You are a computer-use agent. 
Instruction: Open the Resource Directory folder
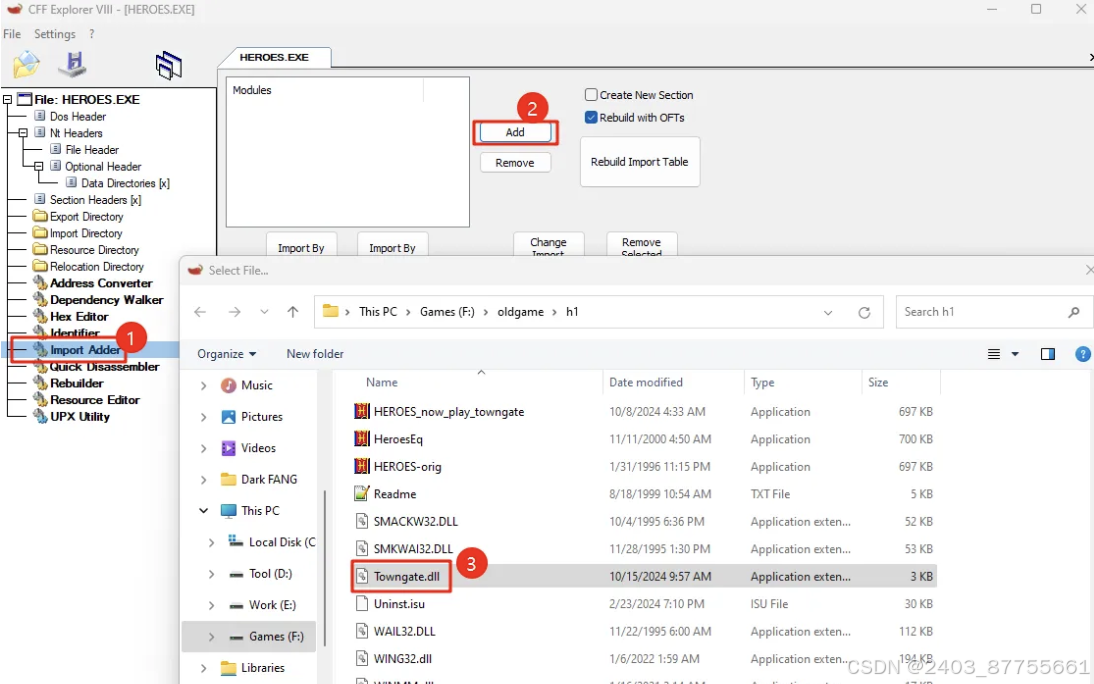(93, 250)
